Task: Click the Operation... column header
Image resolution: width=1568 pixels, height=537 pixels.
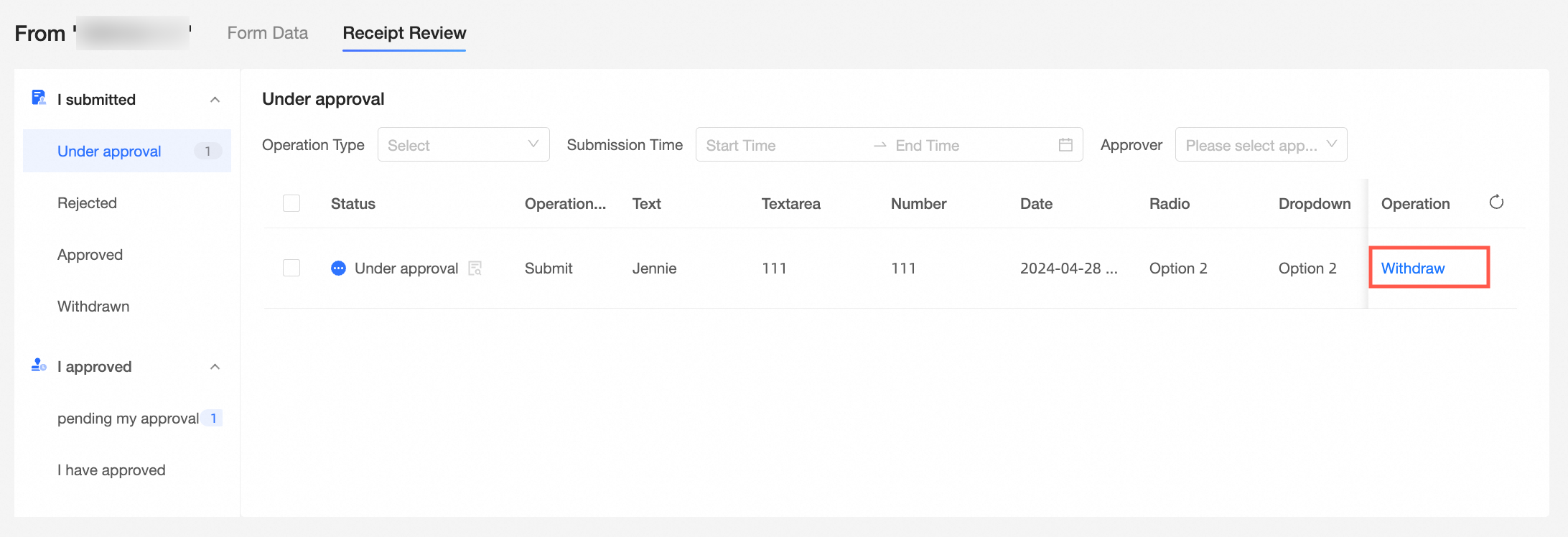Action: [565, 204]
